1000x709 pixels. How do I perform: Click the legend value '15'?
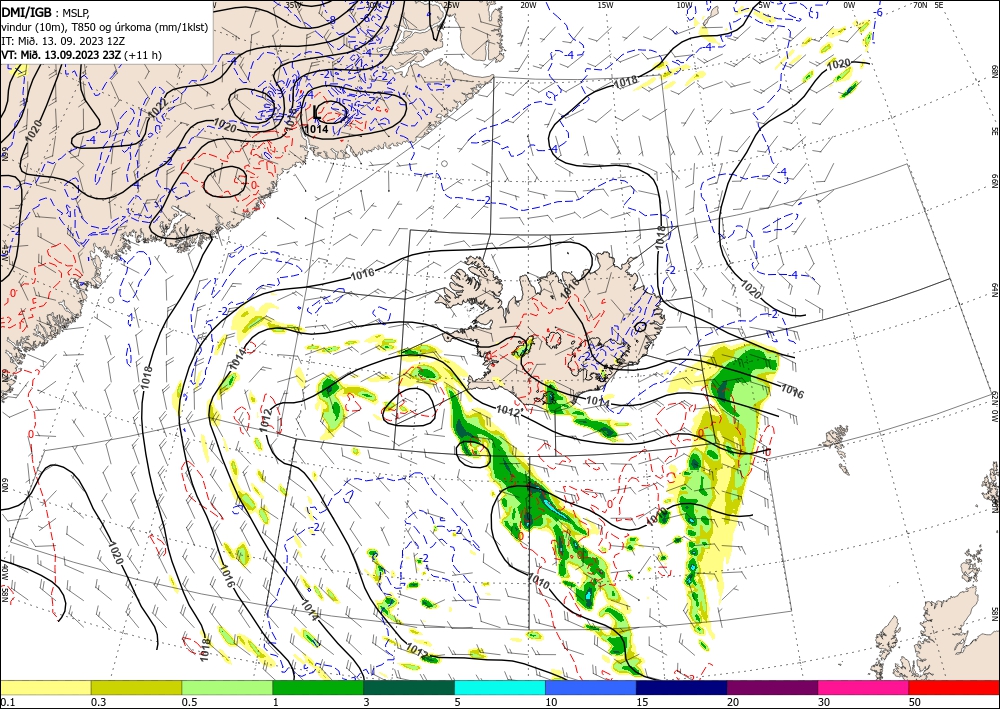pyautogui.click(x=642, y=702)
